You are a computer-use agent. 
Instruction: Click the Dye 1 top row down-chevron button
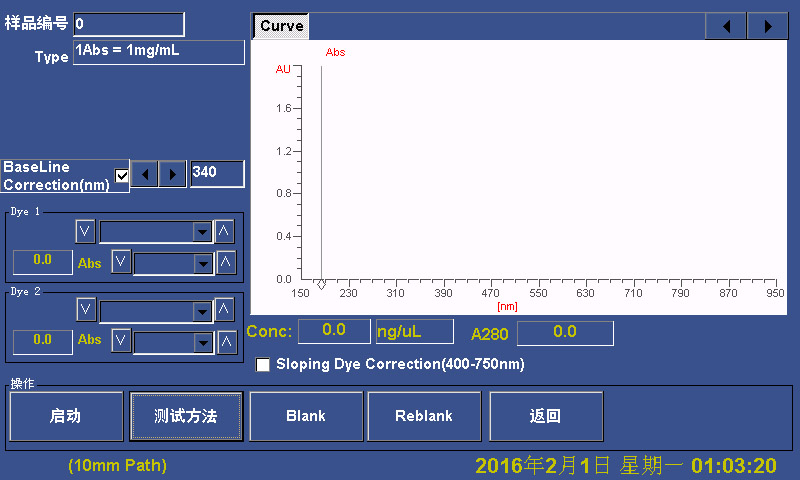click(85, 232)
